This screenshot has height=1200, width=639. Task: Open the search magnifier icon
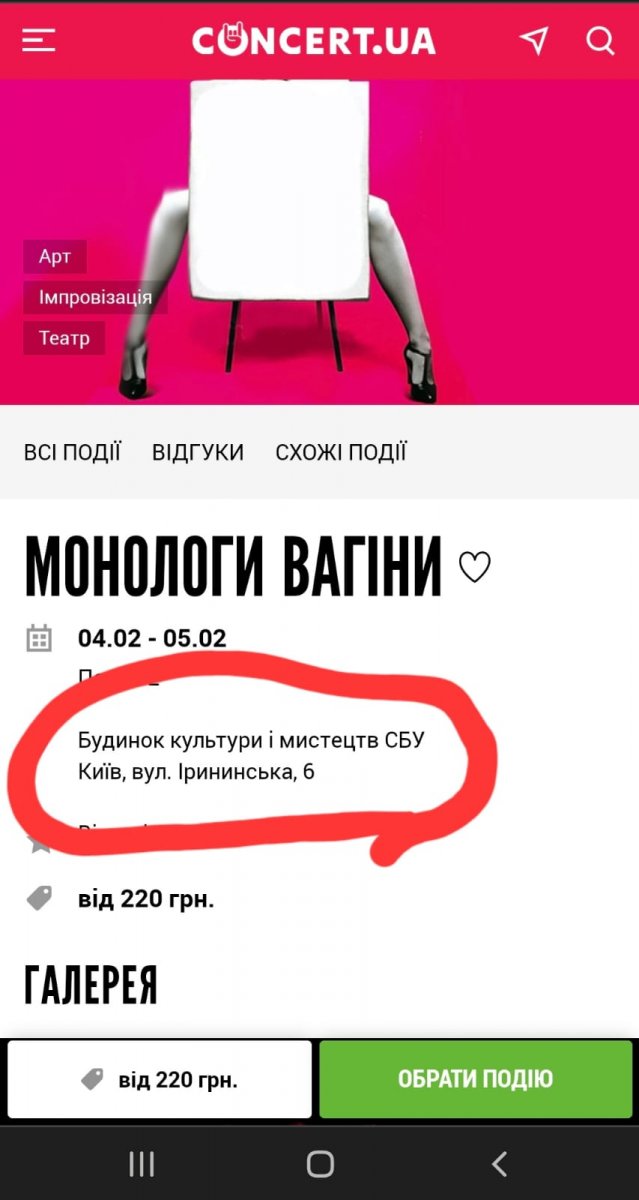(600, 40)
